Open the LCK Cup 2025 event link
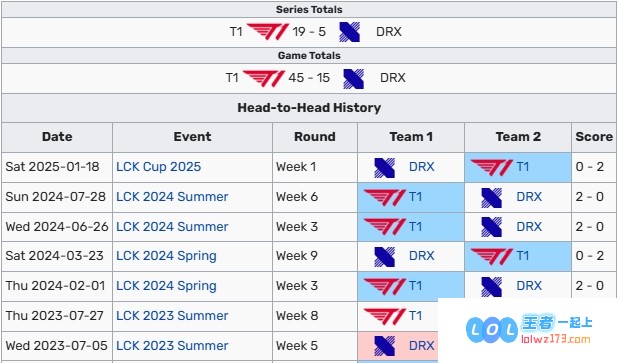Viewport: 618px width, 363px height. point(158,167)
